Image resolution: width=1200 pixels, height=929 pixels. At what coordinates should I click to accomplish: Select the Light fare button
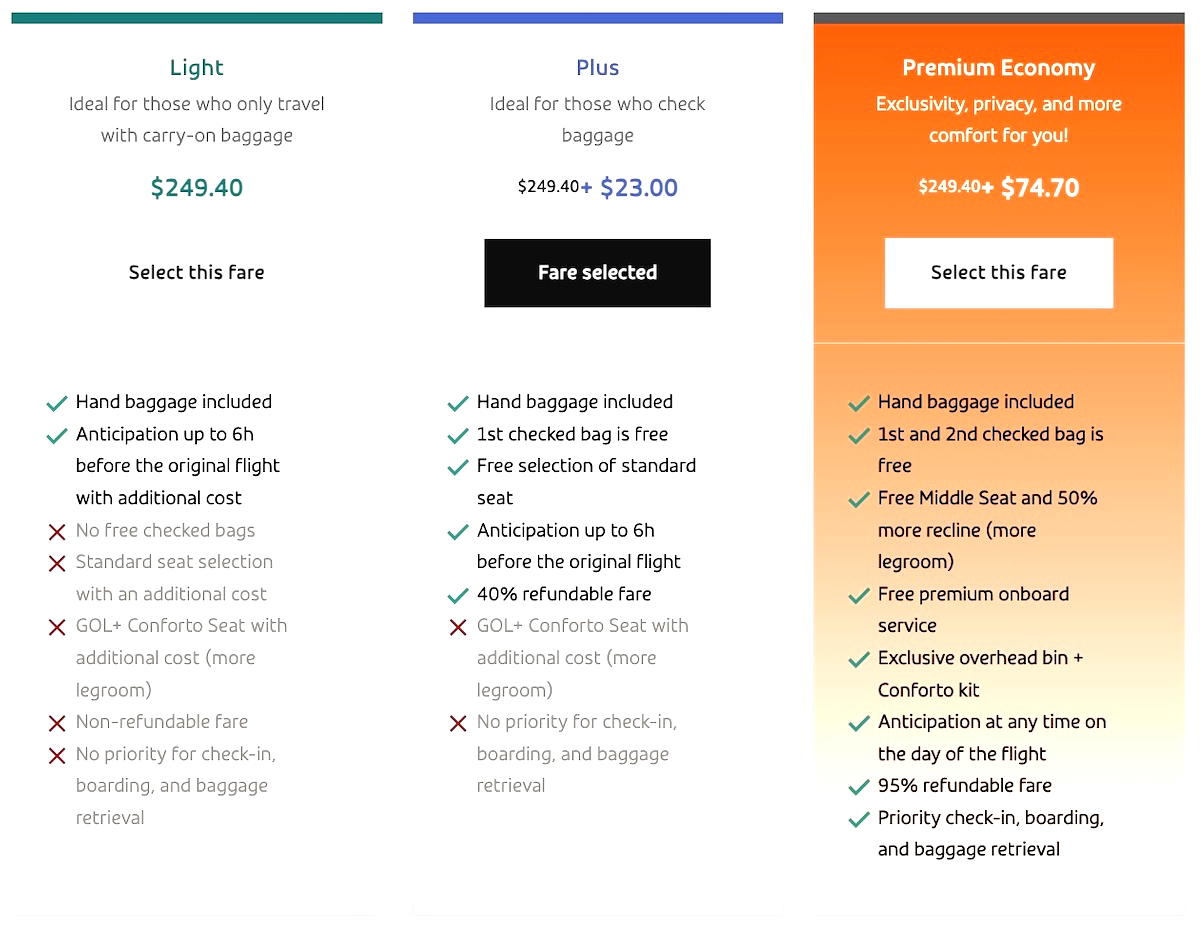(x=197, y=272)
